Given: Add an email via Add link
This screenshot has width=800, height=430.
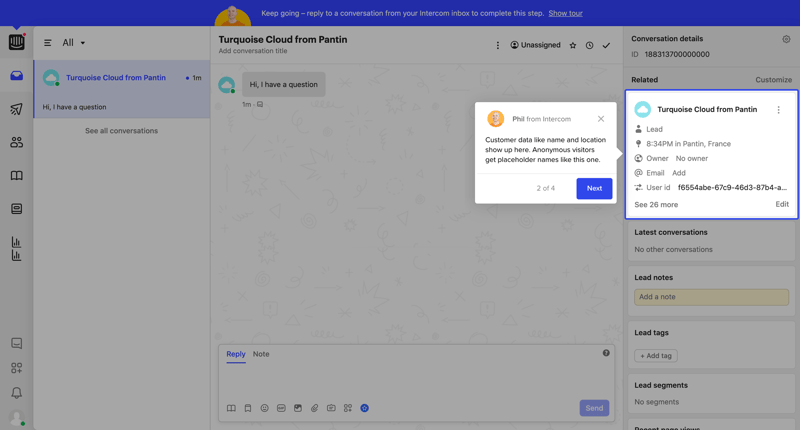Looking at the screenshot, I should point(679,173).
